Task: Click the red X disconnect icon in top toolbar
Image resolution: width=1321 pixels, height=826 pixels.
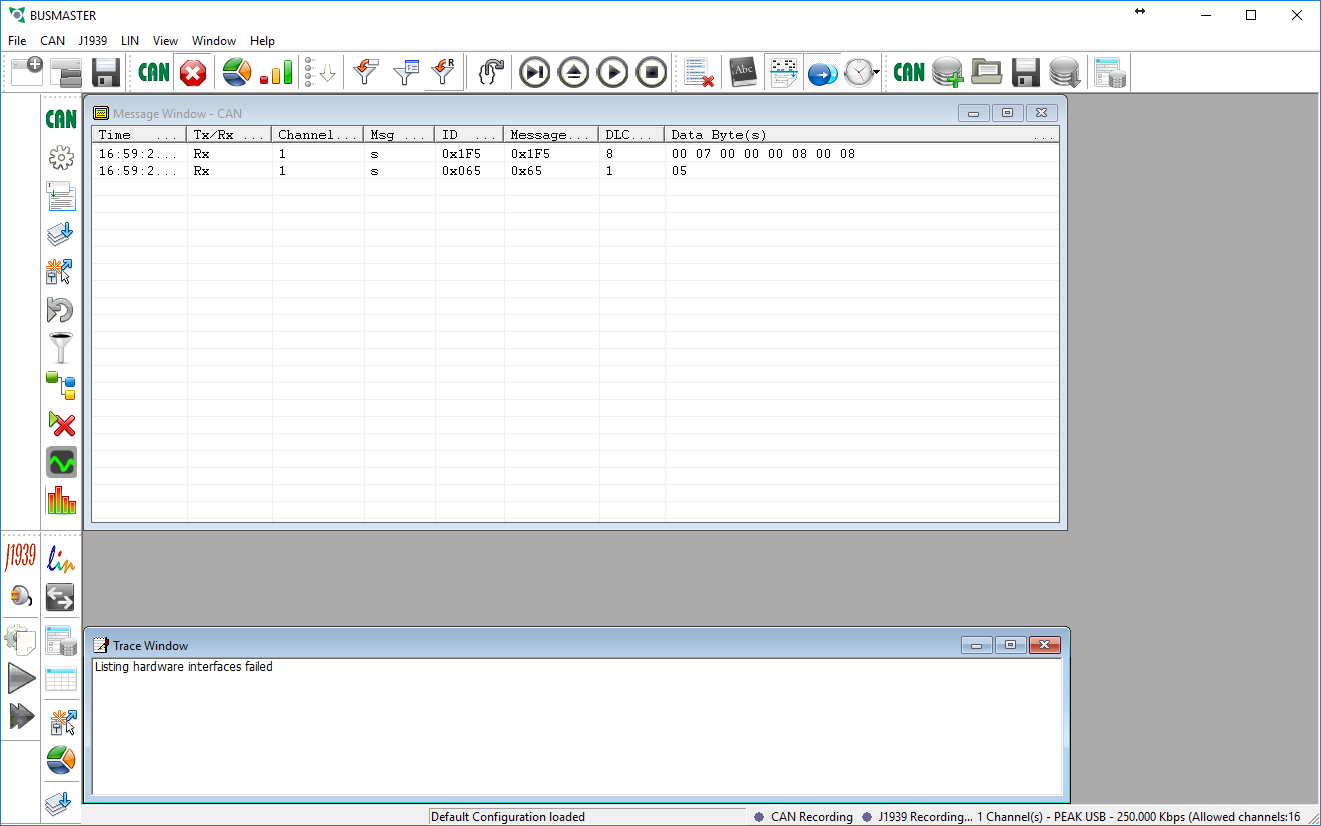Action: click(193, 72)
